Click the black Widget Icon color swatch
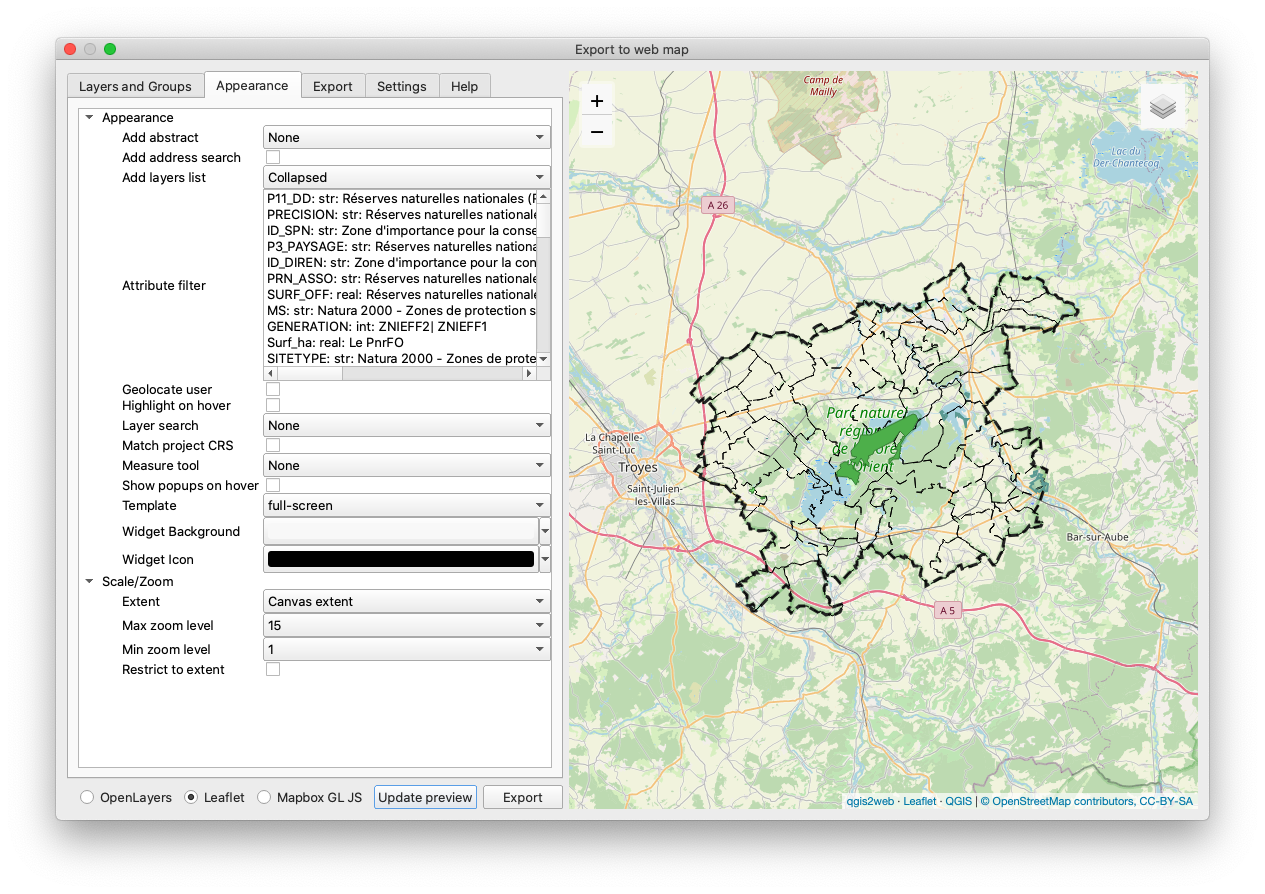 (401, 559)
